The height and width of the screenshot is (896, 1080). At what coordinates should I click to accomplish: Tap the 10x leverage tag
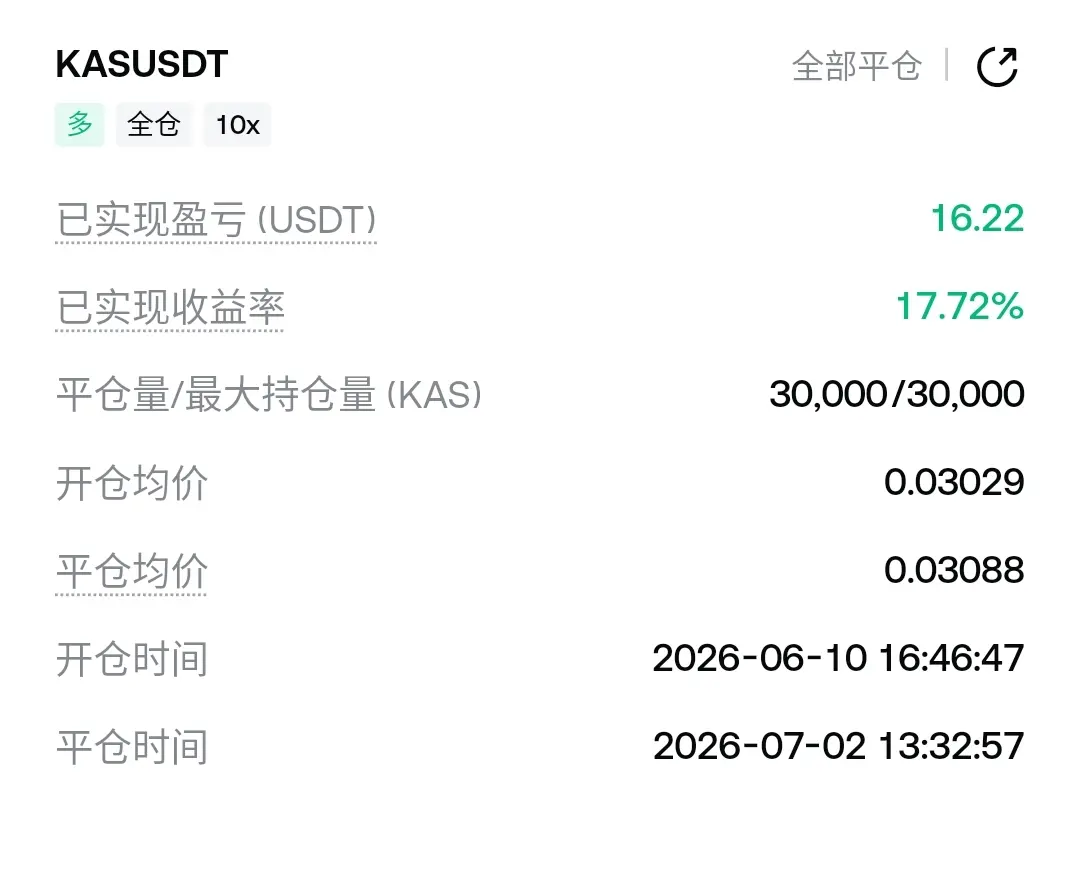pos(238,125)
